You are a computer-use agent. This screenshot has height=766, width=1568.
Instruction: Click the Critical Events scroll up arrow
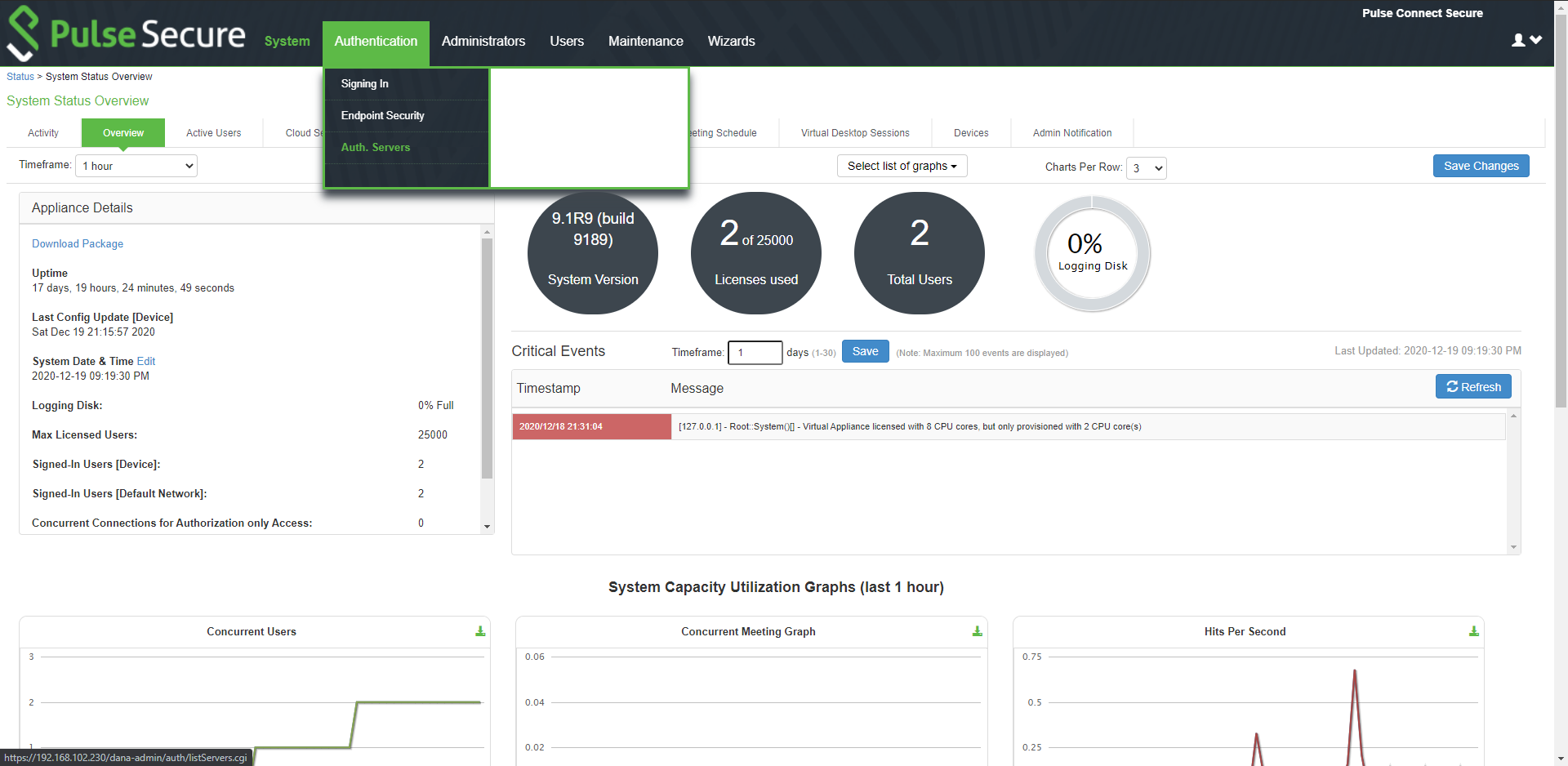tap(1513, 416)
